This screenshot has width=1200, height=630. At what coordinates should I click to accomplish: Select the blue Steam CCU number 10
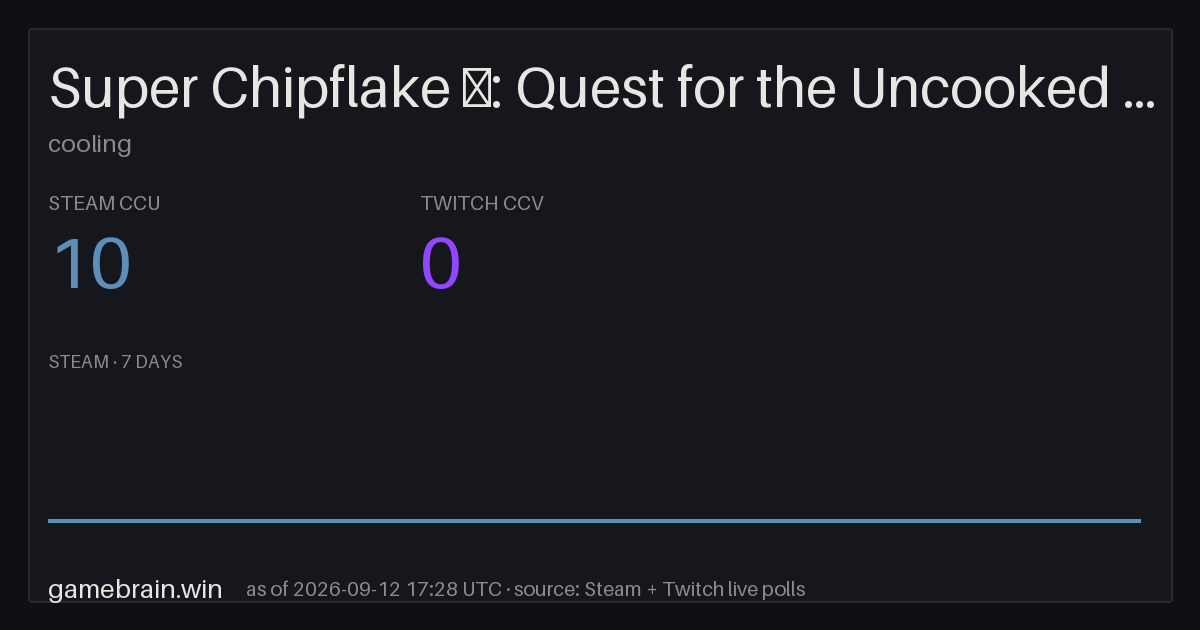point(91,265)
